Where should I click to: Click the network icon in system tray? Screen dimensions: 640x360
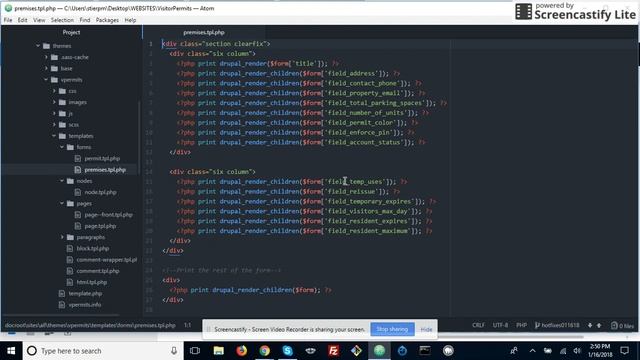click(563, 351)
